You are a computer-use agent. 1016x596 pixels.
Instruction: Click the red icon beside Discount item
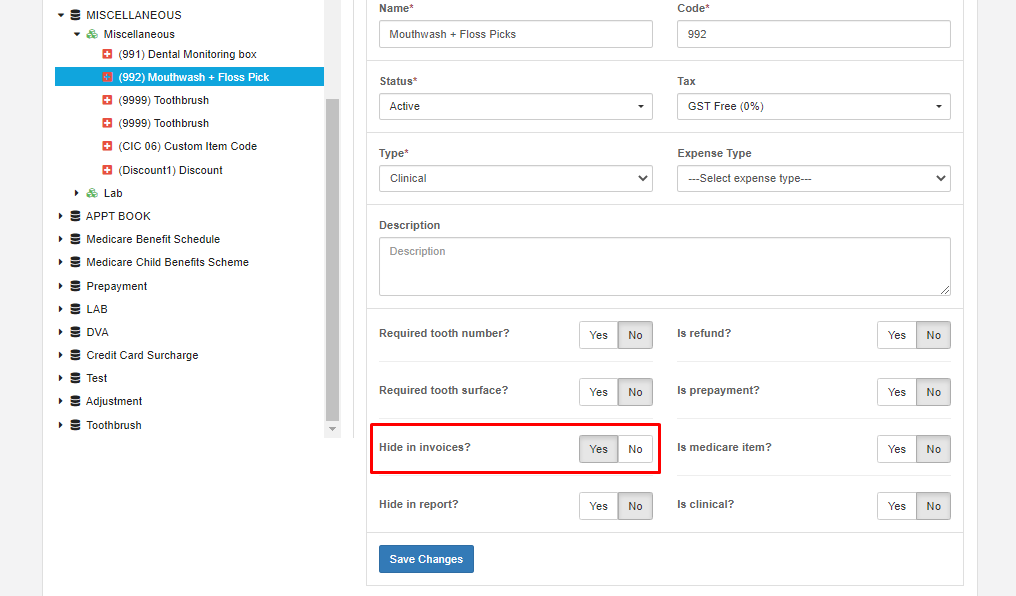108,170
